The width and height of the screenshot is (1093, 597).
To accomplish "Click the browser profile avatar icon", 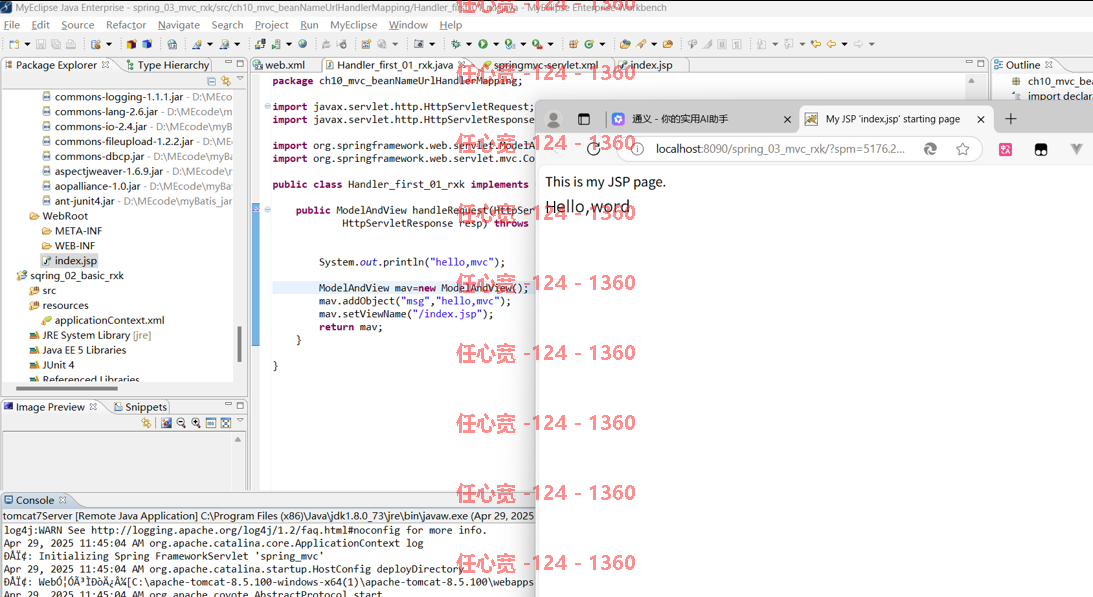I will [x=553, y=119].
